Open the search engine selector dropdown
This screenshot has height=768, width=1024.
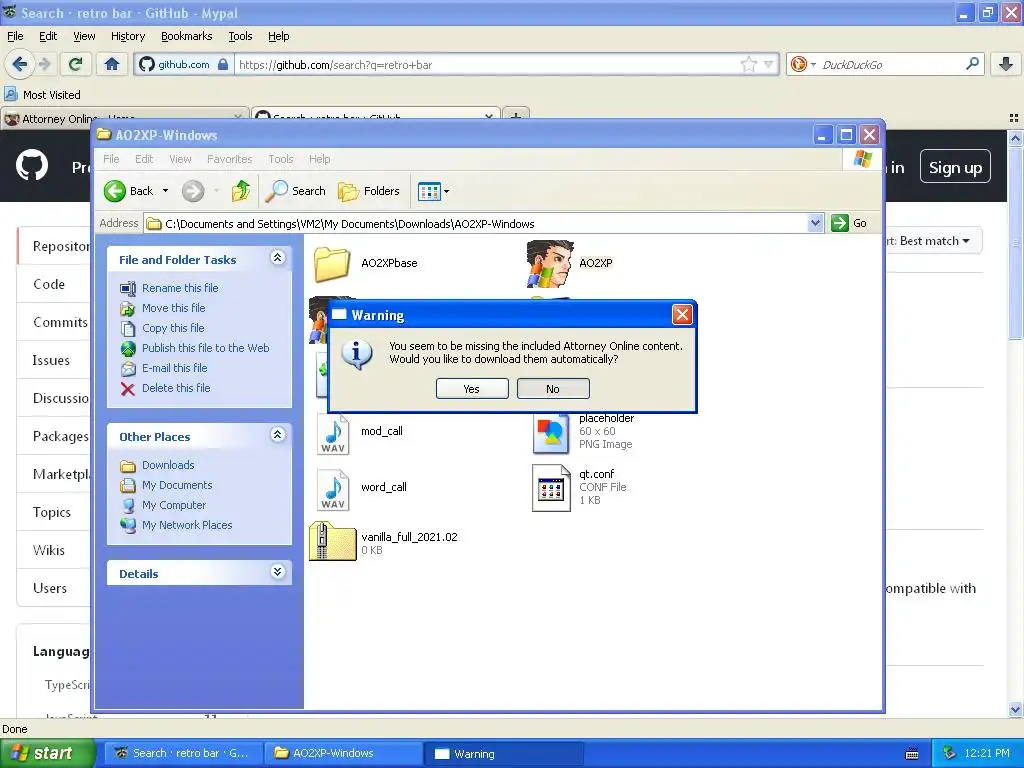click(803, 64)
